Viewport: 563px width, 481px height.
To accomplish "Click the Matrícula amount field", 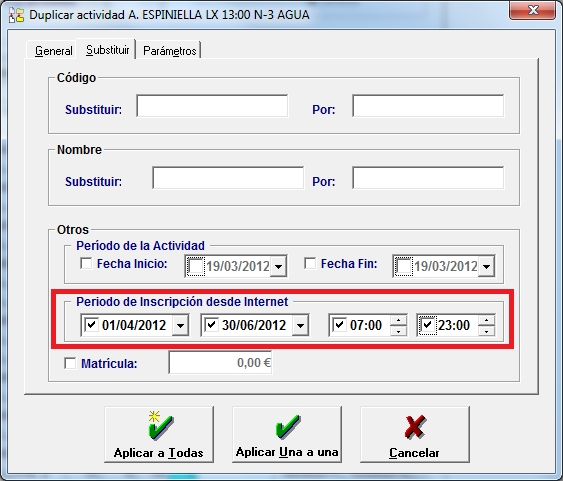I will click(x=220, y=363).
